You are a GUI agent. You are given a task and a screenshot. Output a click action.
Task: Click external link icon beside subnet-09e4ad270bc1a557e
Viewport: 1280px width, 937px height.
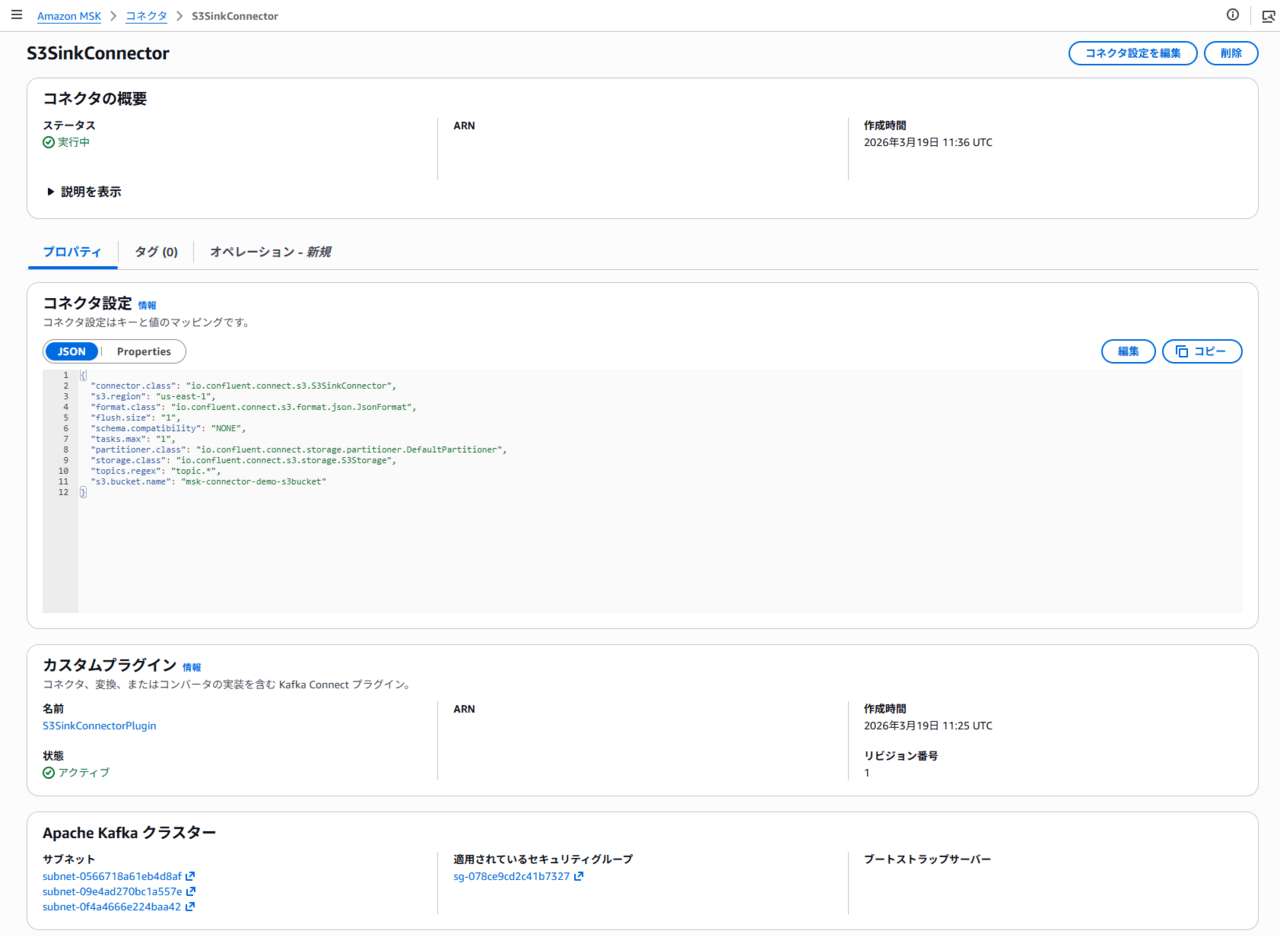pyautogui.click(x=190, y=891)
